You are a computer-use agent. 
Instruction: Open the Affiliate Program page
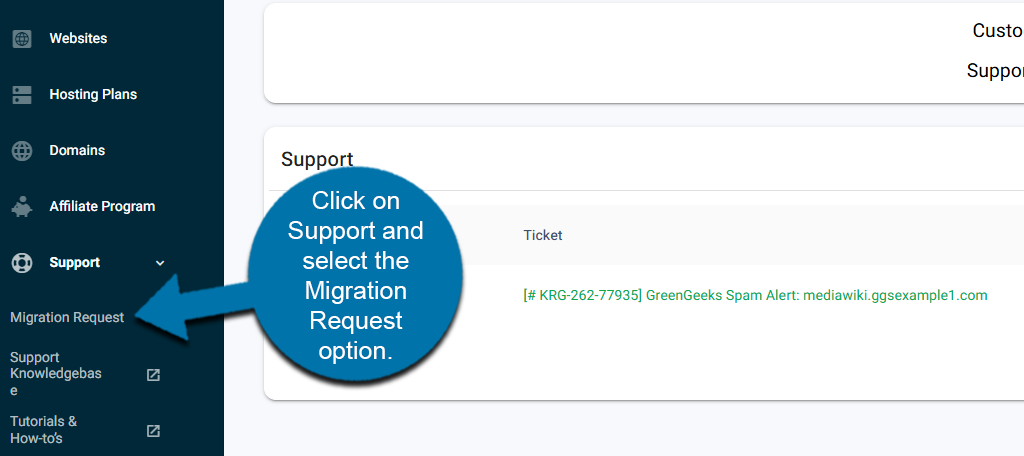pyautogui.click(x=102, y=207)
